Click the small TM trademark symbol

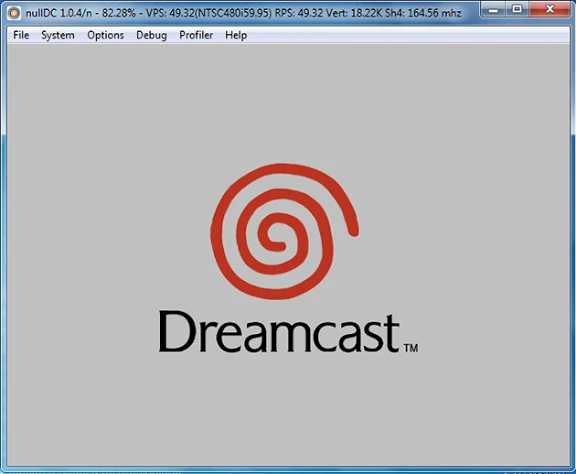coord(411,348)
